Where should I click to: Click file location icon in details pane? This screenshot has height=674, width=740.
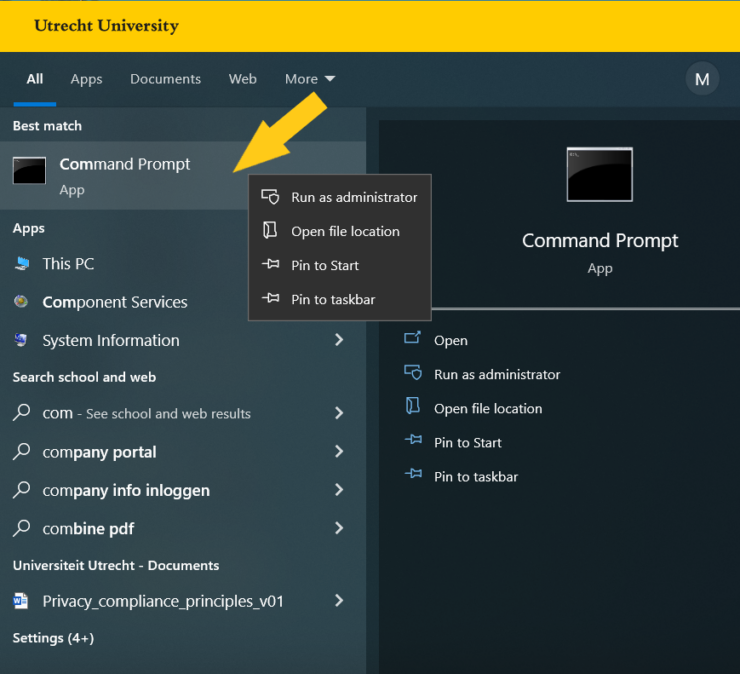coord(413,406)
